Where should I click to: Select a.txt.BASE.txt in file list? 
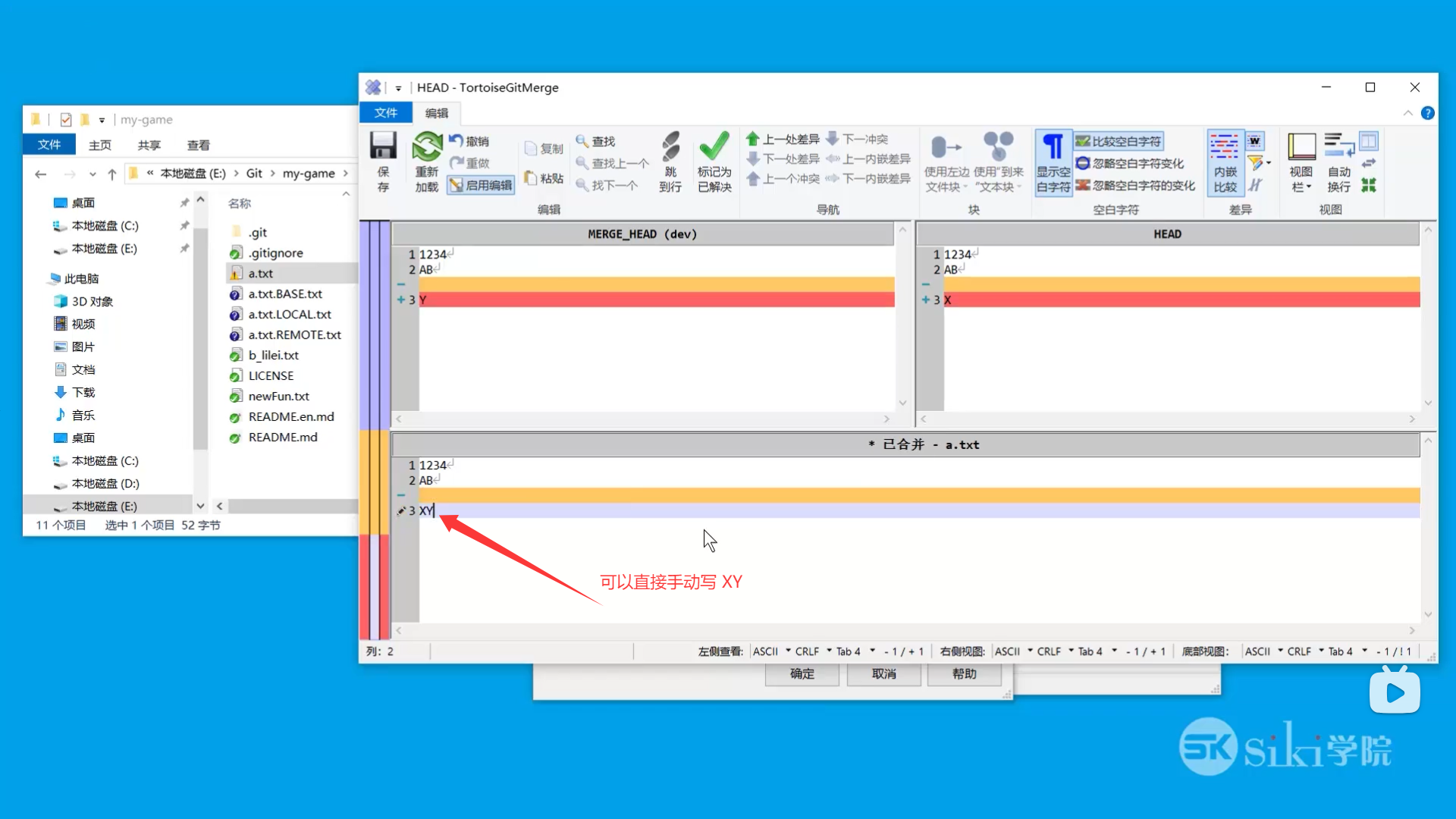(285, 294)
